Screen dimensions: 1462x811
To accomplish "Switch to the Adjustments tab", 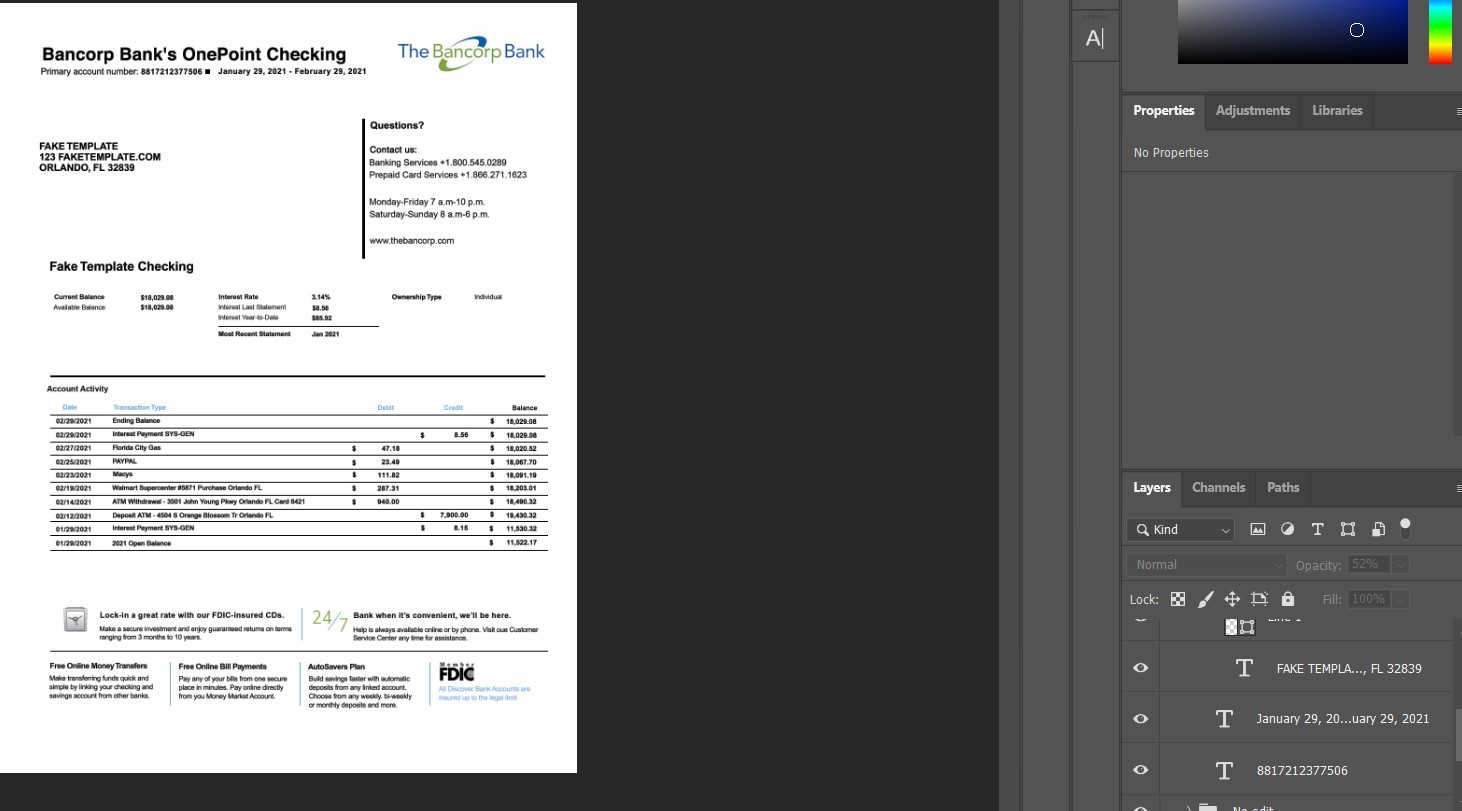I will pos(1252,110).
